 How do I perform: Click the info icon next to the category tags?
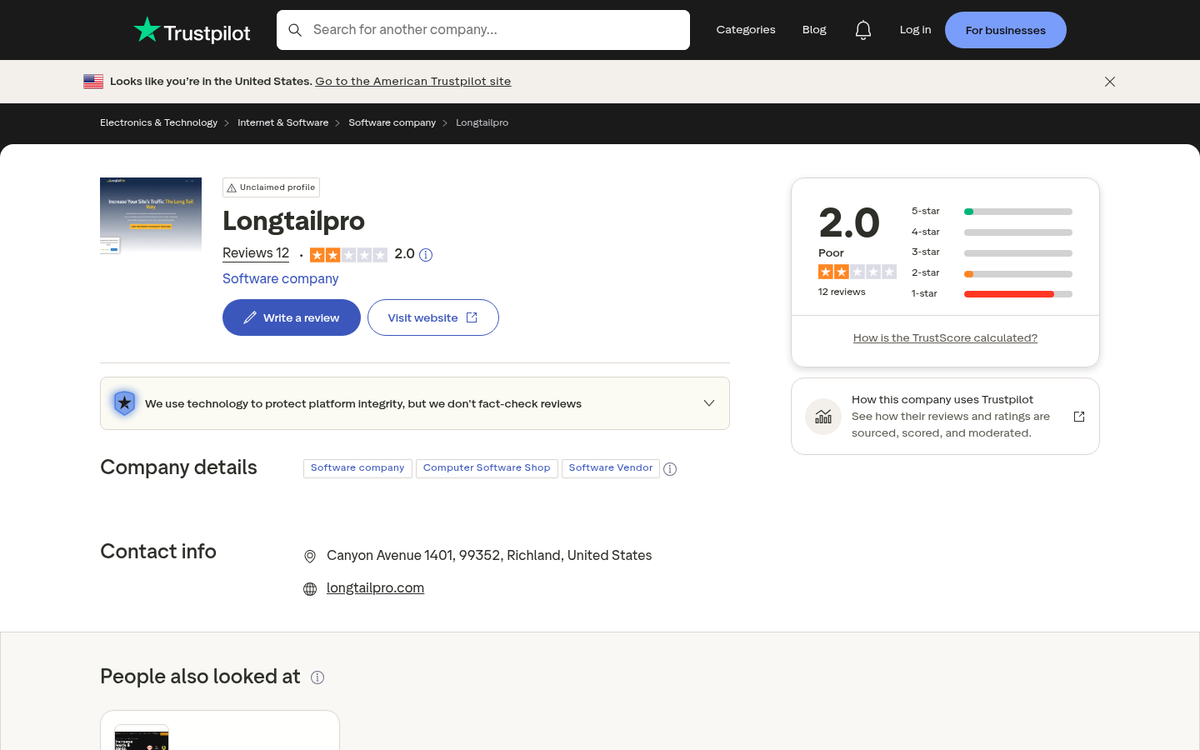[670, 468]
